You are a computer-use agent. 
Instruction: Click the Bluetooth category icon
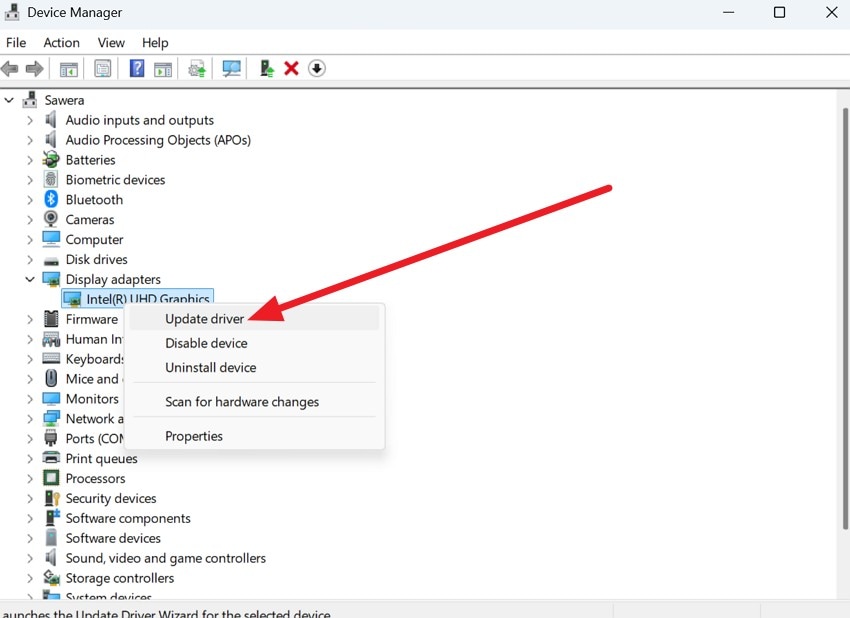[x=51, y=199]
